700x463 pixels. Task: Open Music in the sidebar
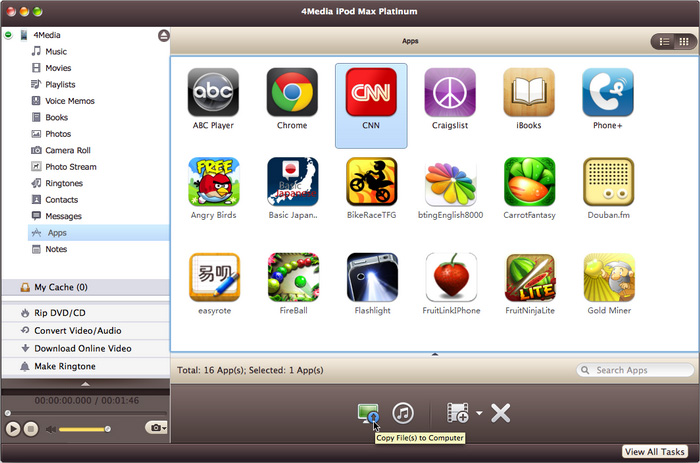click(56, 51)
